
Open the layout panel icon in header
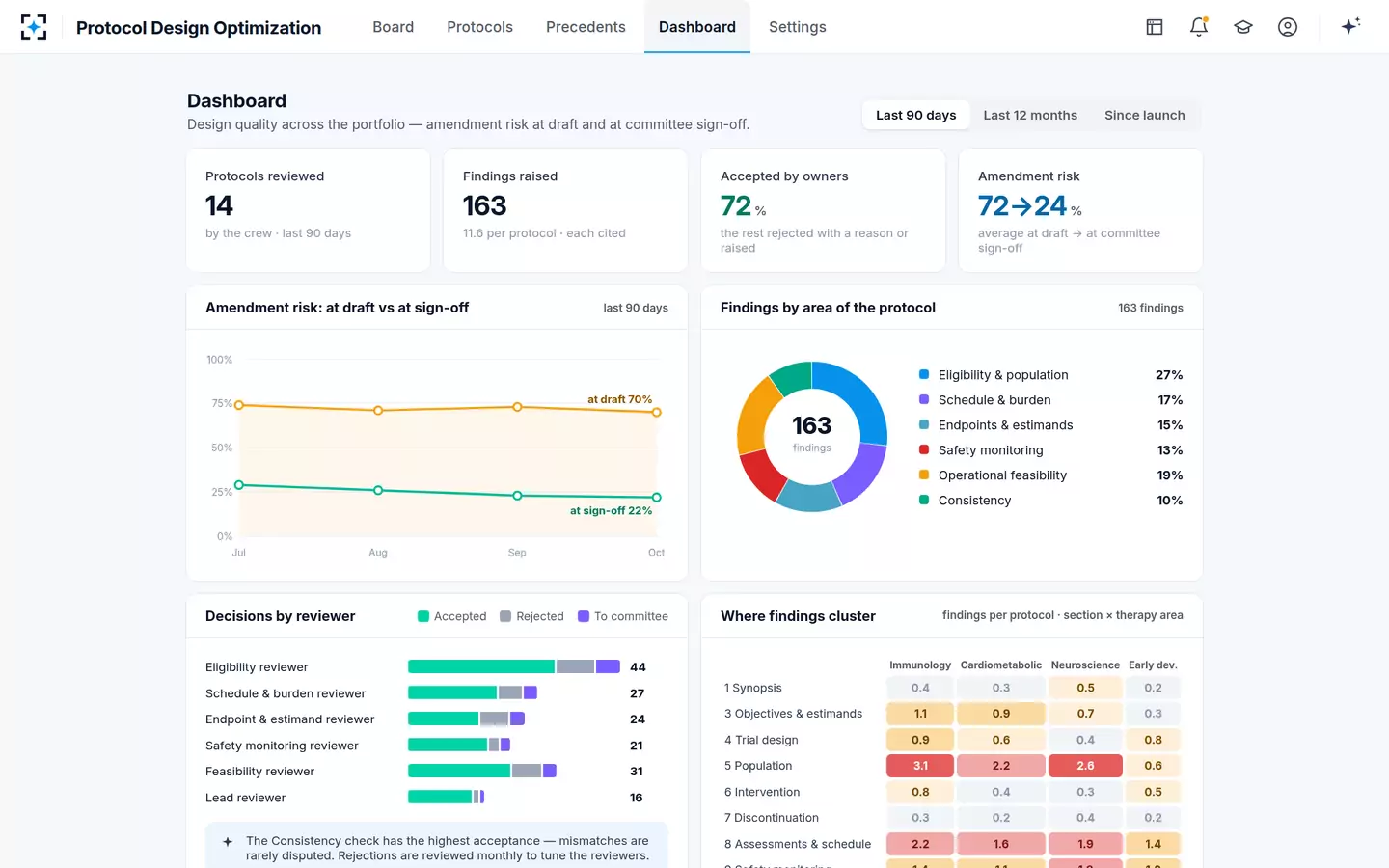pos(1155,27)
